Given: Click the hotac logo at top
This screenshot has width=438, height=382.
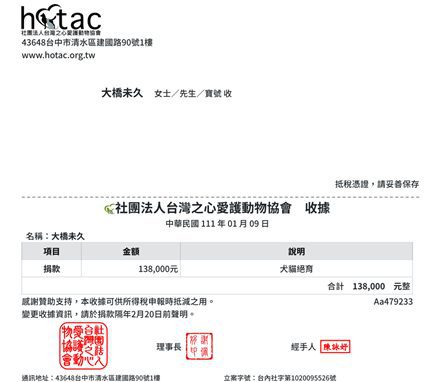Looking at the screenshot, I should click(x=61, y=19).
